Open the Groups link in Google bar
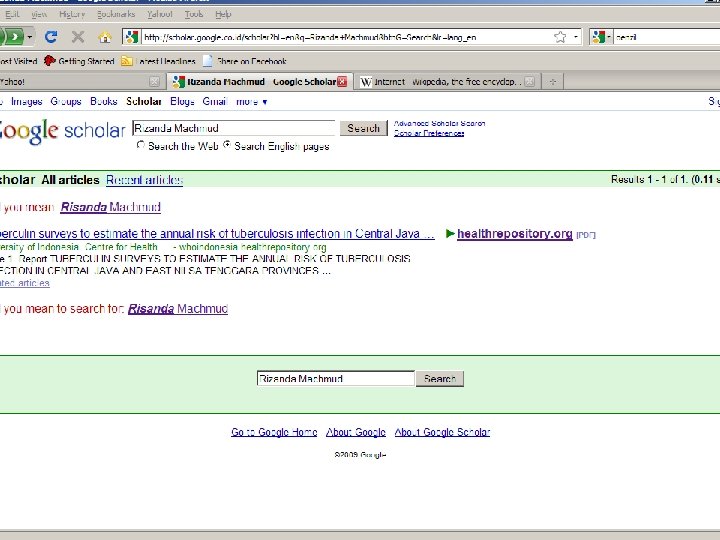720x540 pixels. pyautogui.click(x=66, y=101)
